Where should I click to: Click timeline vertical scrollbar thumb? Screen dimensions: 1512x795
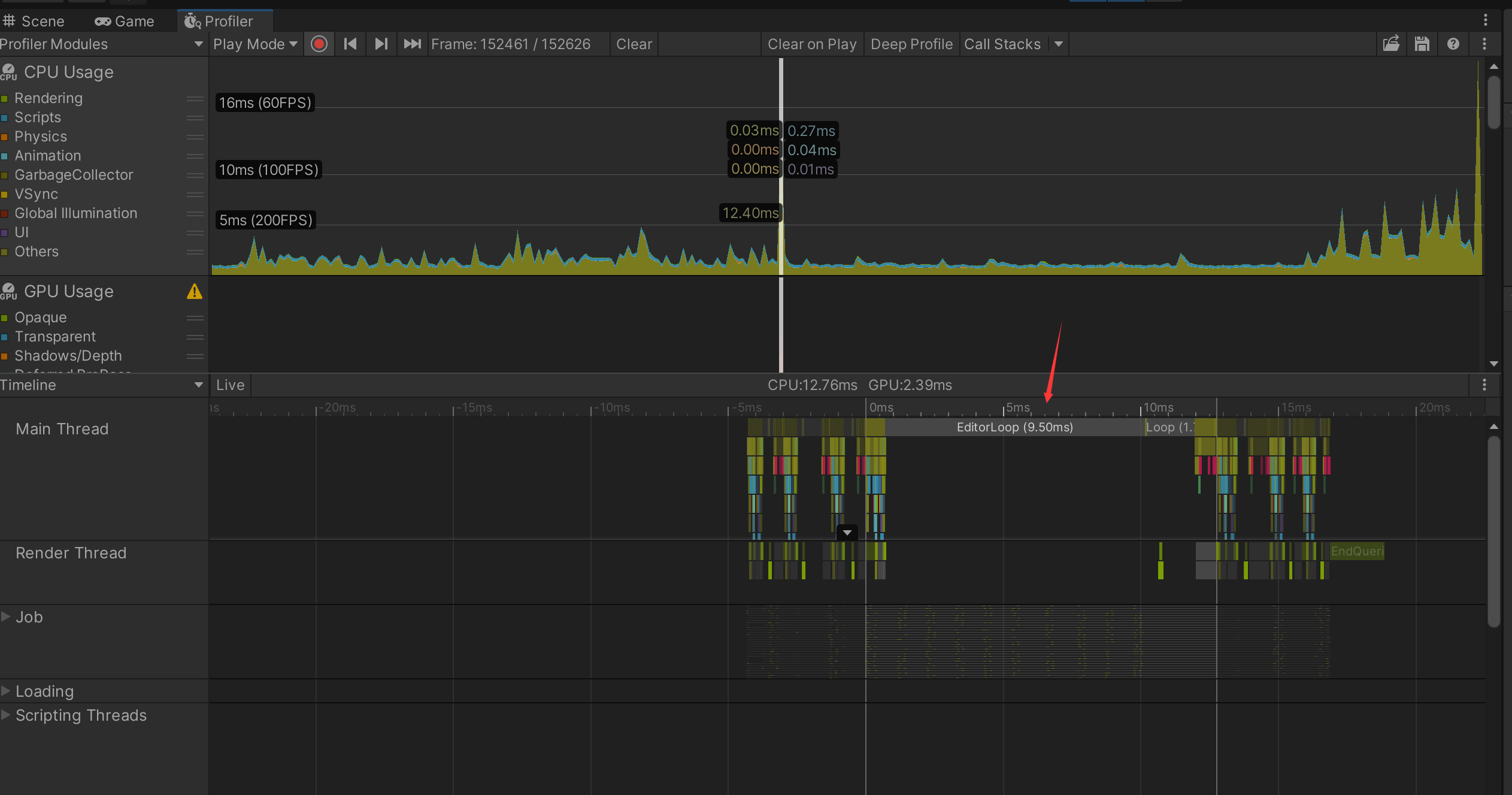[x=1494, y=531]
